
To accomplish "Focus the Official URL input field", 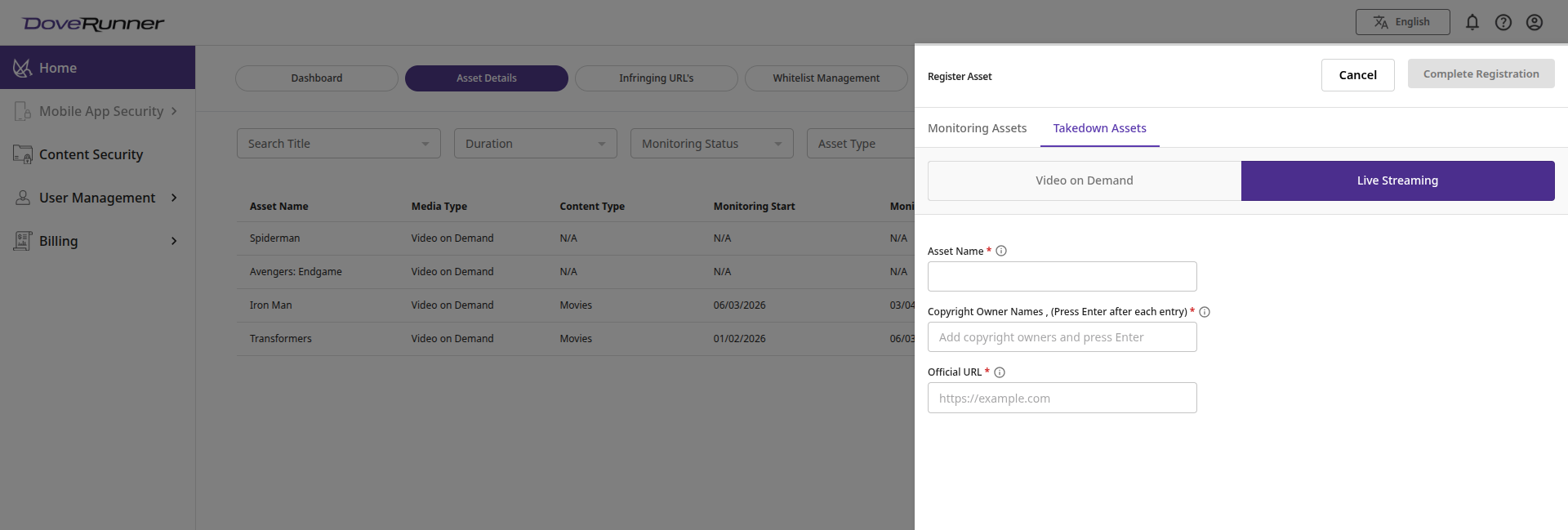I will click(1062, 398).
